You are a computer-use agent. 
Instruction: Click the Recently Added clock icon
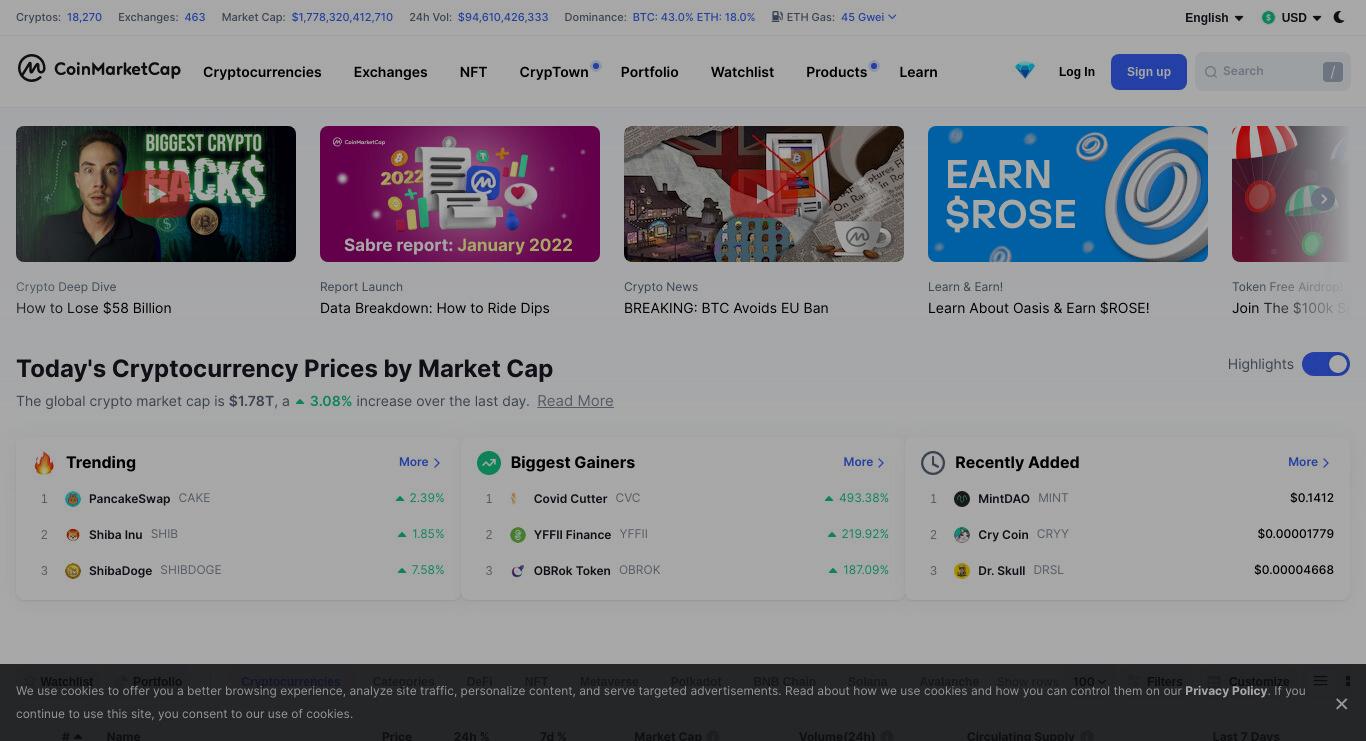[x=933, y=463]
